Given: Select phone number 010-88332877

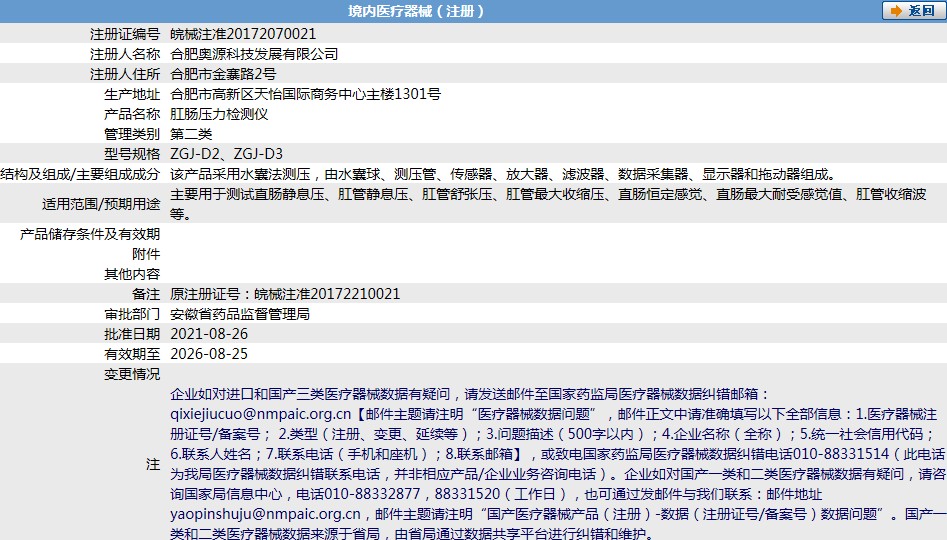Looking at the screenshot, I should (372, 493).
